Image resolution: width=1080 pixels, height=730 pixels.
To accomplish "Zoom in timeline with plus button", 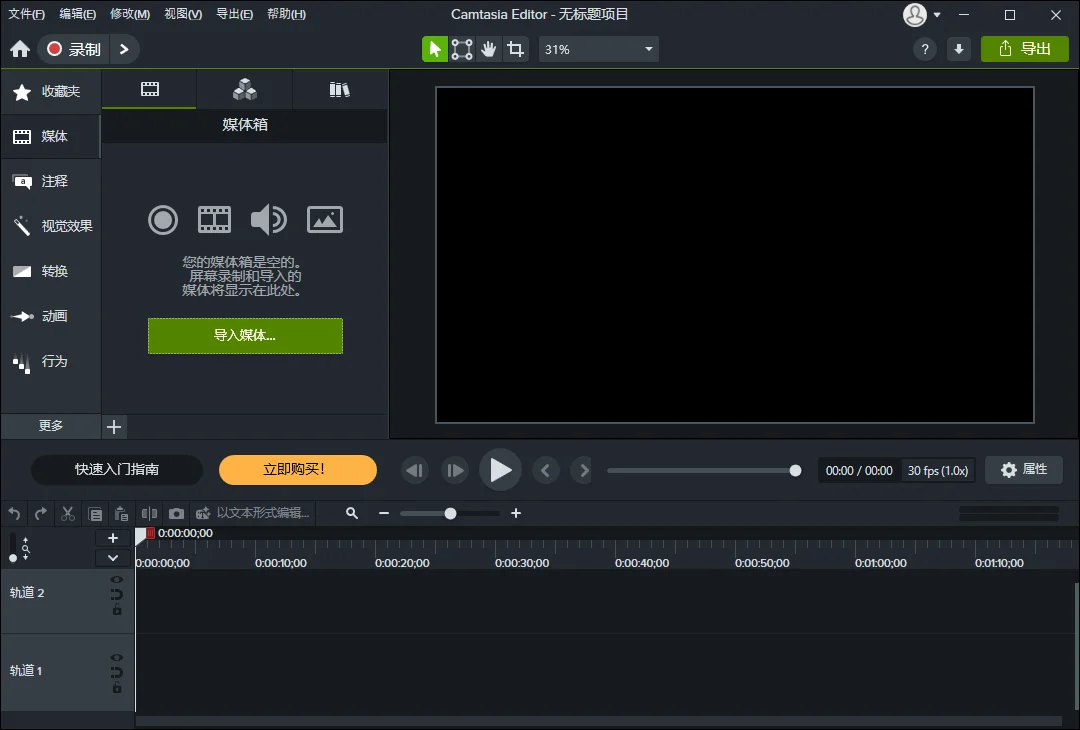I will click(x=516, y=513).
